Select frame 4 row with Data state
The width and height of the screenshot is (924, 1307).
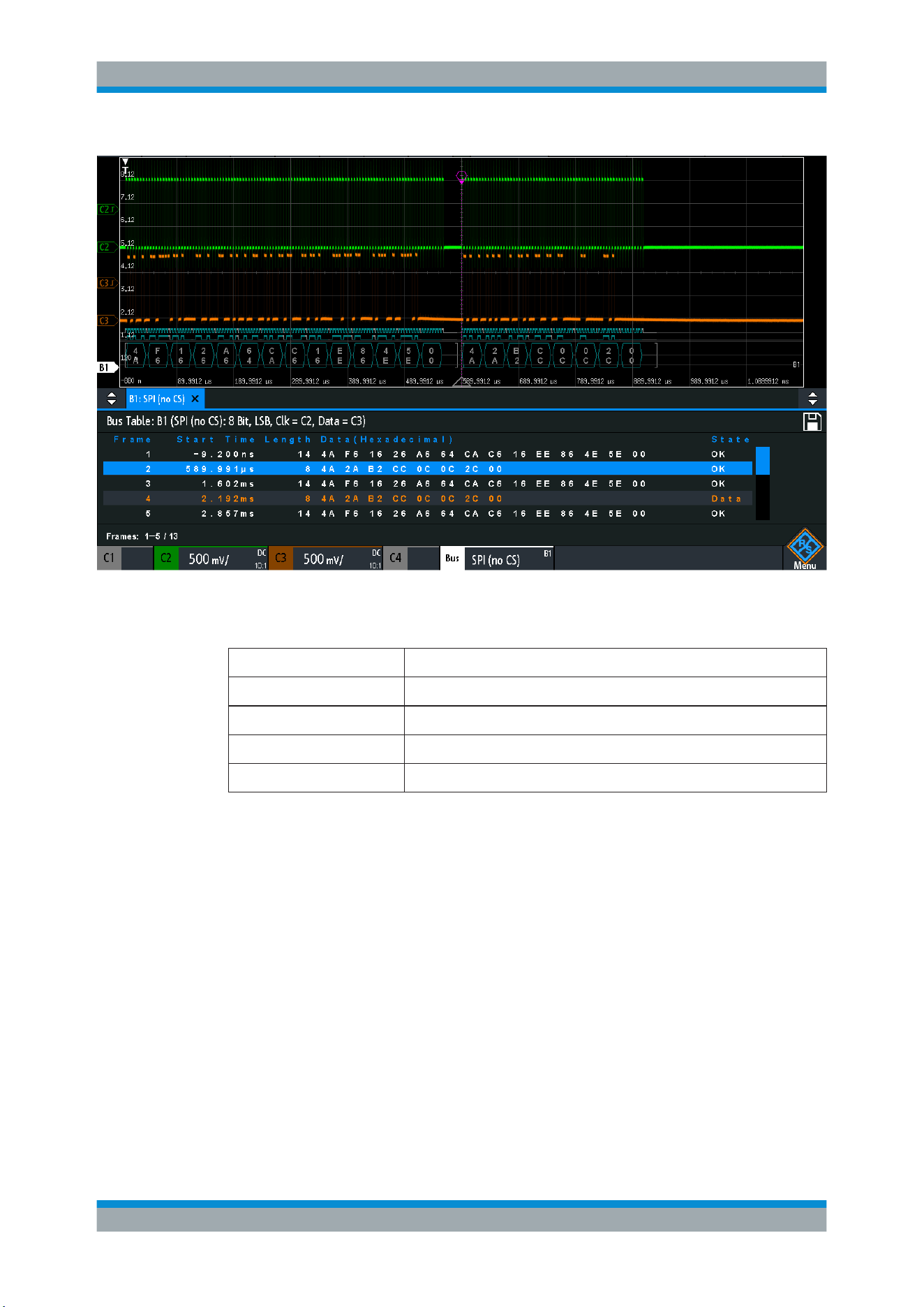pos(428,499)
